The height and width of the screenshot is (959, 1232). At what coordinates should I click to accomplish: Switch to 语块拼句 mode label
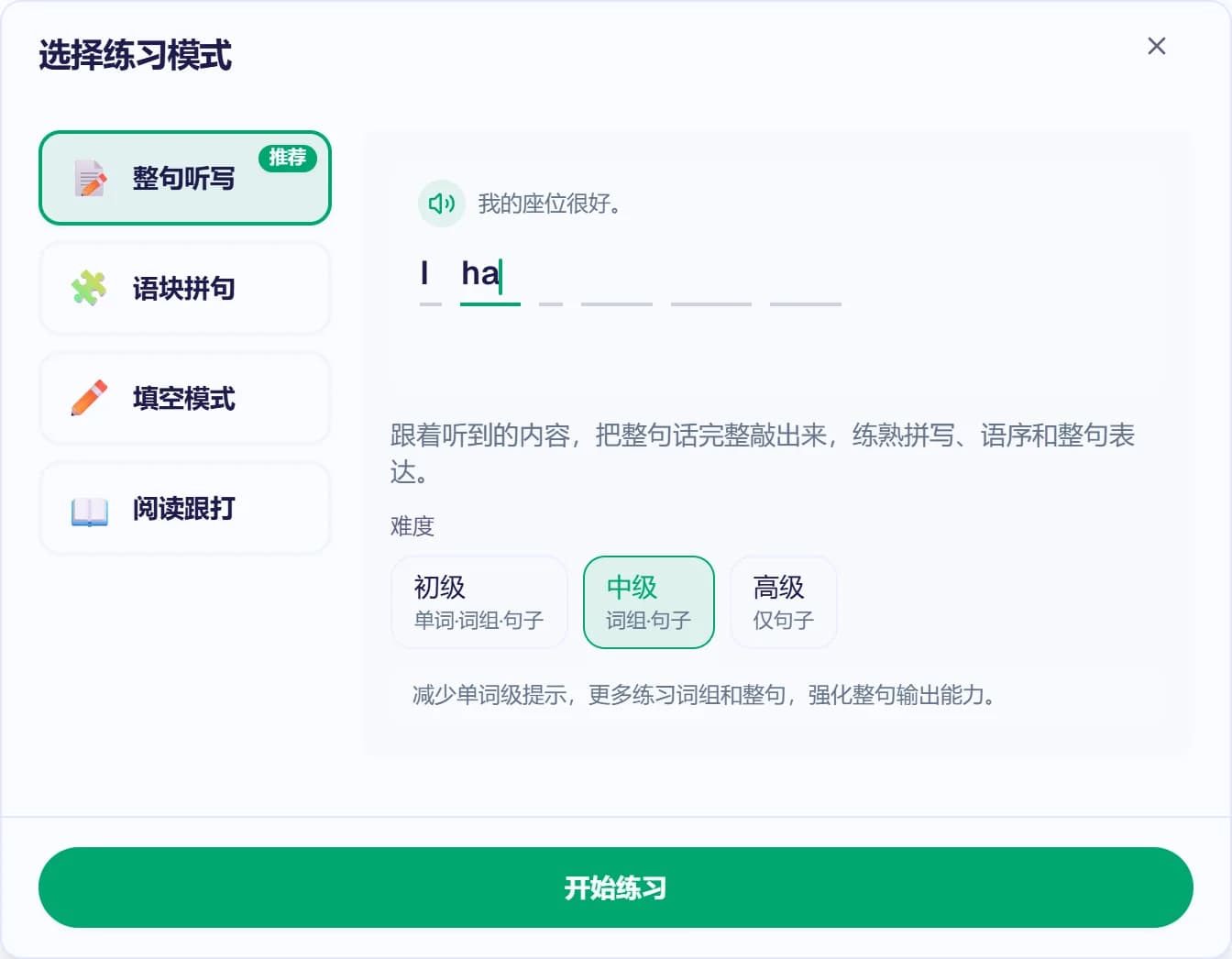183,288
